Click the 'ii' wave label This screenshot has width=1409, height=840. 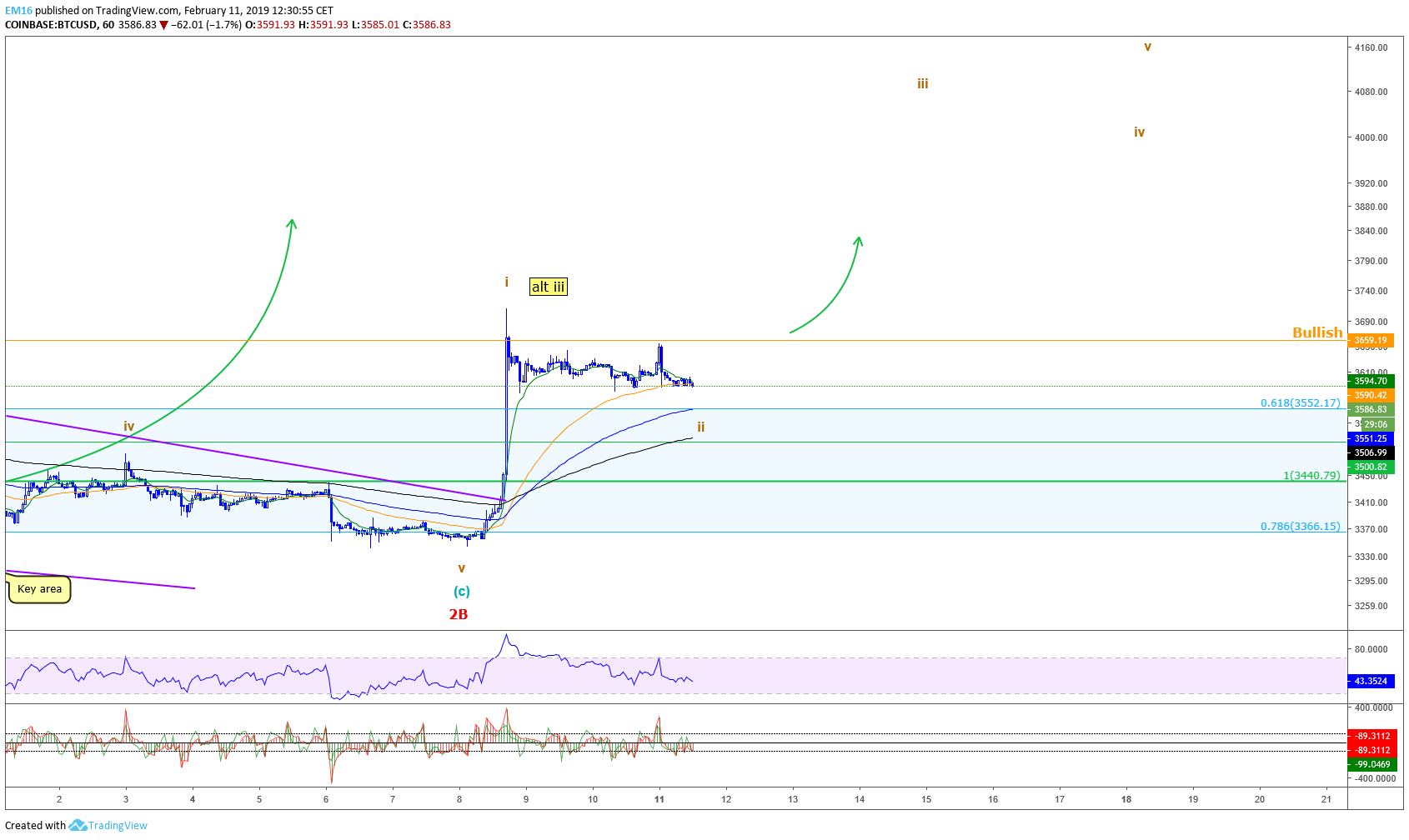[x=701, y=427]
